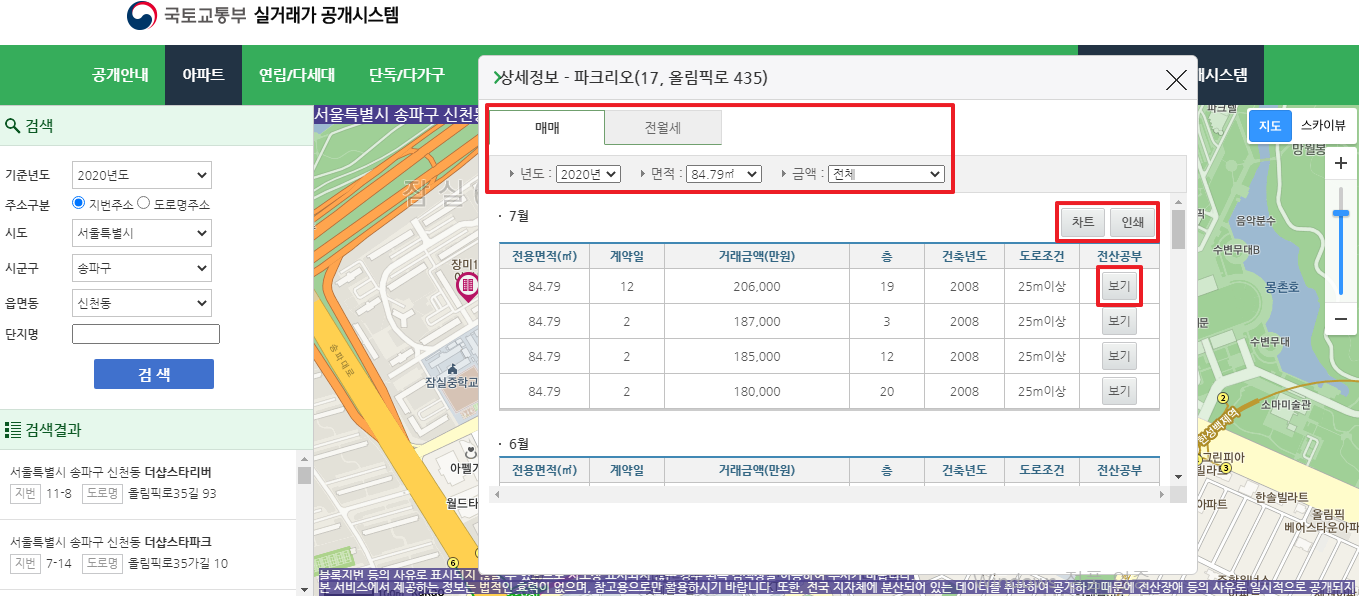
Task: Click the map zoom level slider handle
Action: coord(1341,213)
